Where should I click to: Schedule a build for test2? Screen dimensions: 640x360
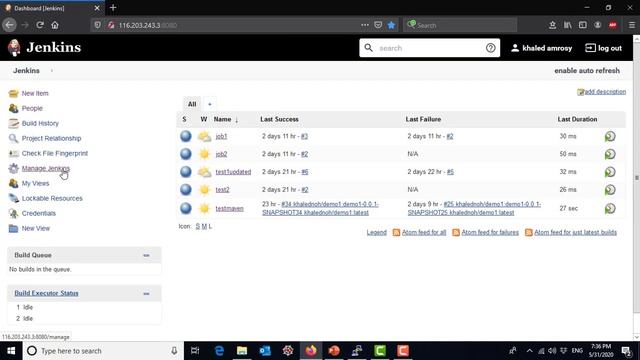610,190
